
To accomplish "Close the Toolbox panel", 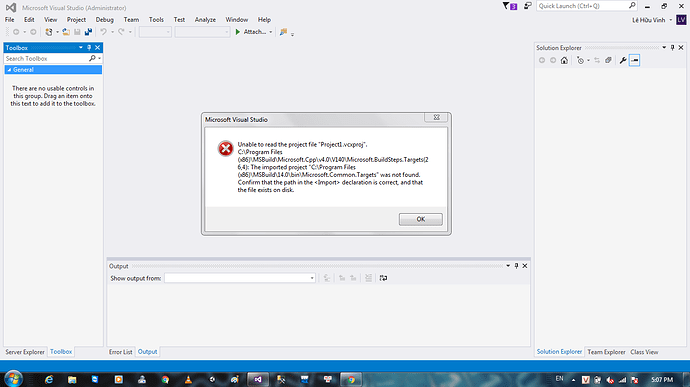I will [98, 48].
